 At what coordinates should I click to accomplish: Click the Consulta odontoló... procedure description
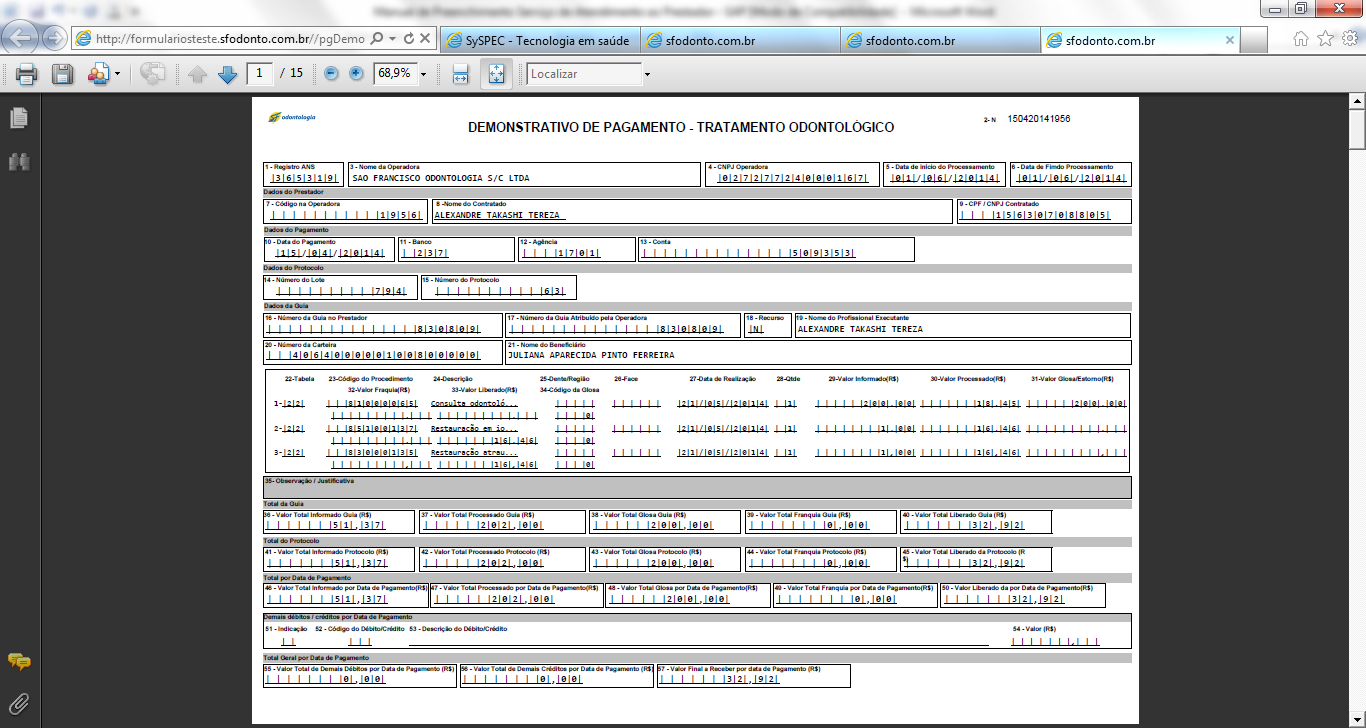click(x=475, y=403)
